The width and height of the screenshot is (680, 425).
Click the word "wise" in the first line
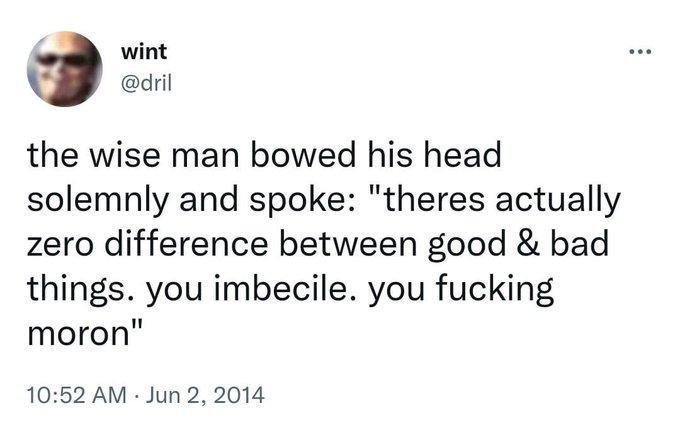(x=125, y=155)
